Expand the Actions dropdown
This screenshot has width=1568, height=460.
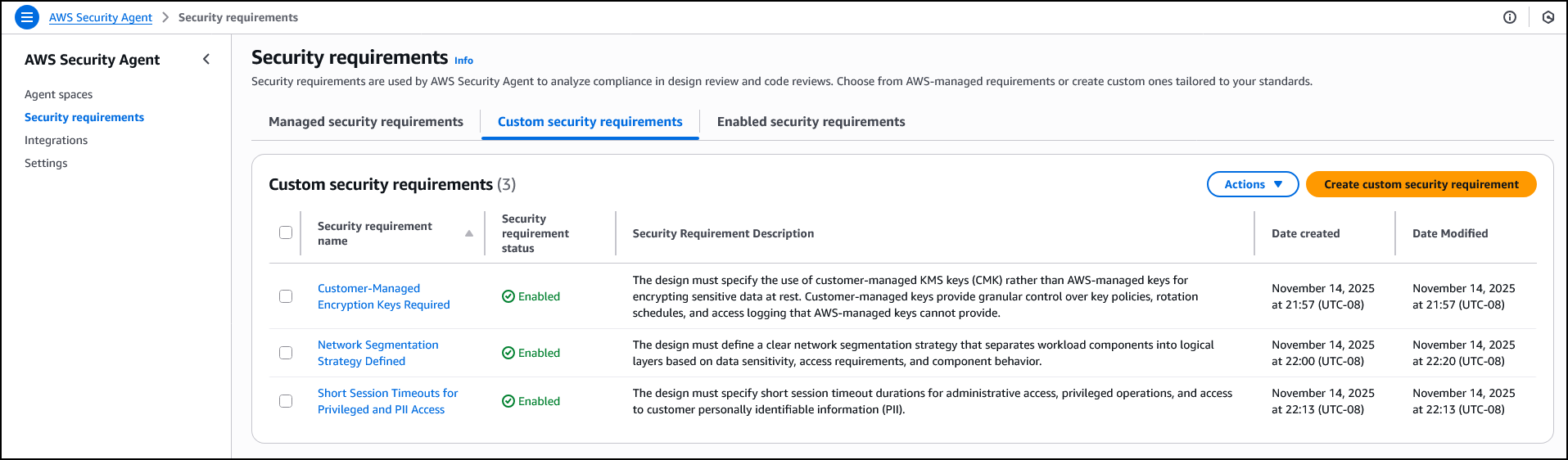[x=1252, y=184]
